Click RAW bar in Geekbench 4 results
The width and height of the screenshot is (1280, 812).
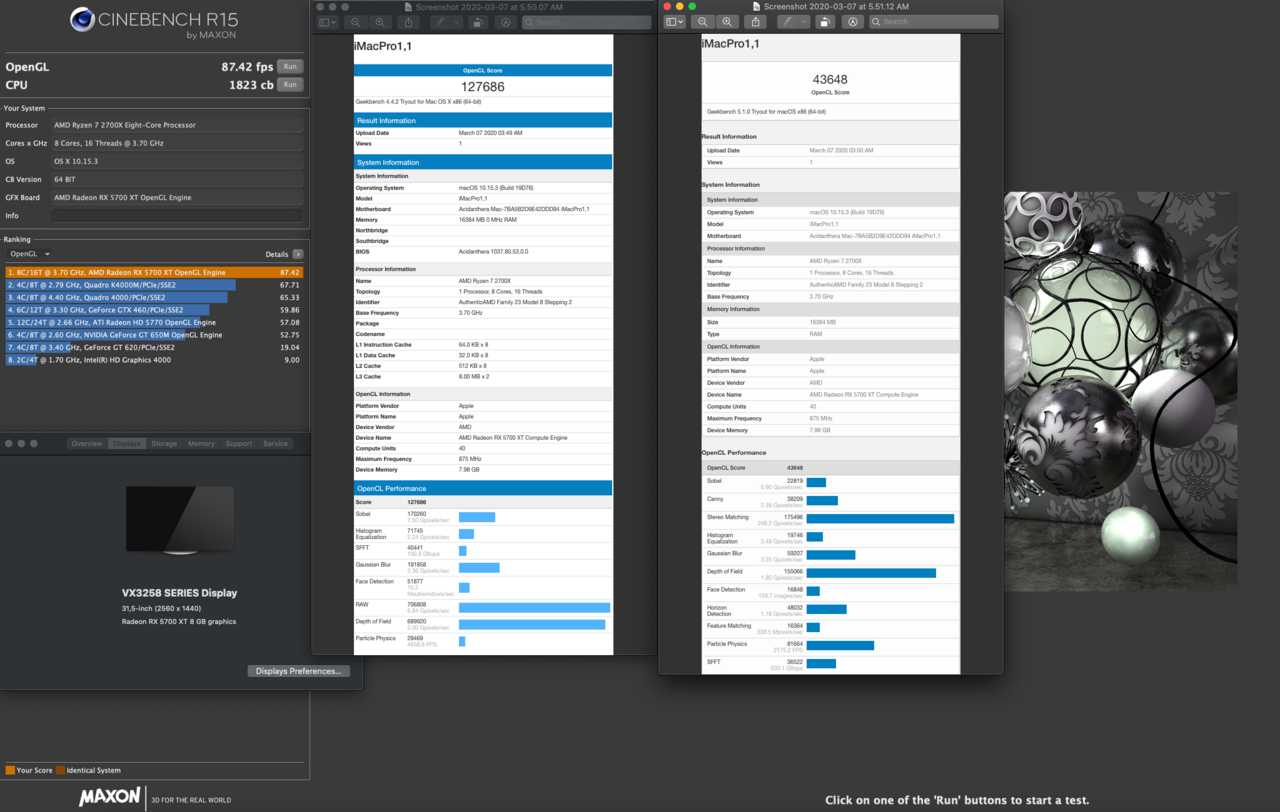click(x=534, y=607)
